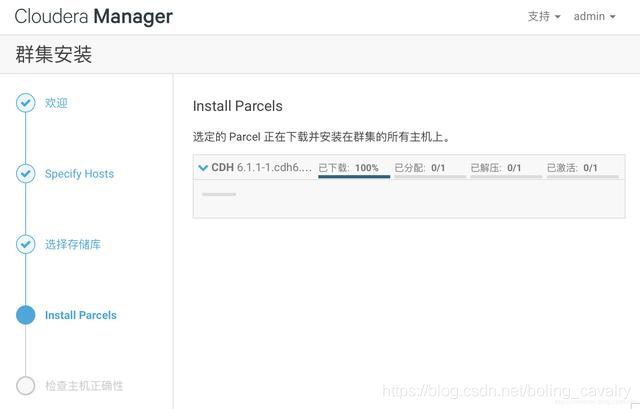Click the Cloudera Manager logo
Screen dimensions: 640x409
coord(93,17)
